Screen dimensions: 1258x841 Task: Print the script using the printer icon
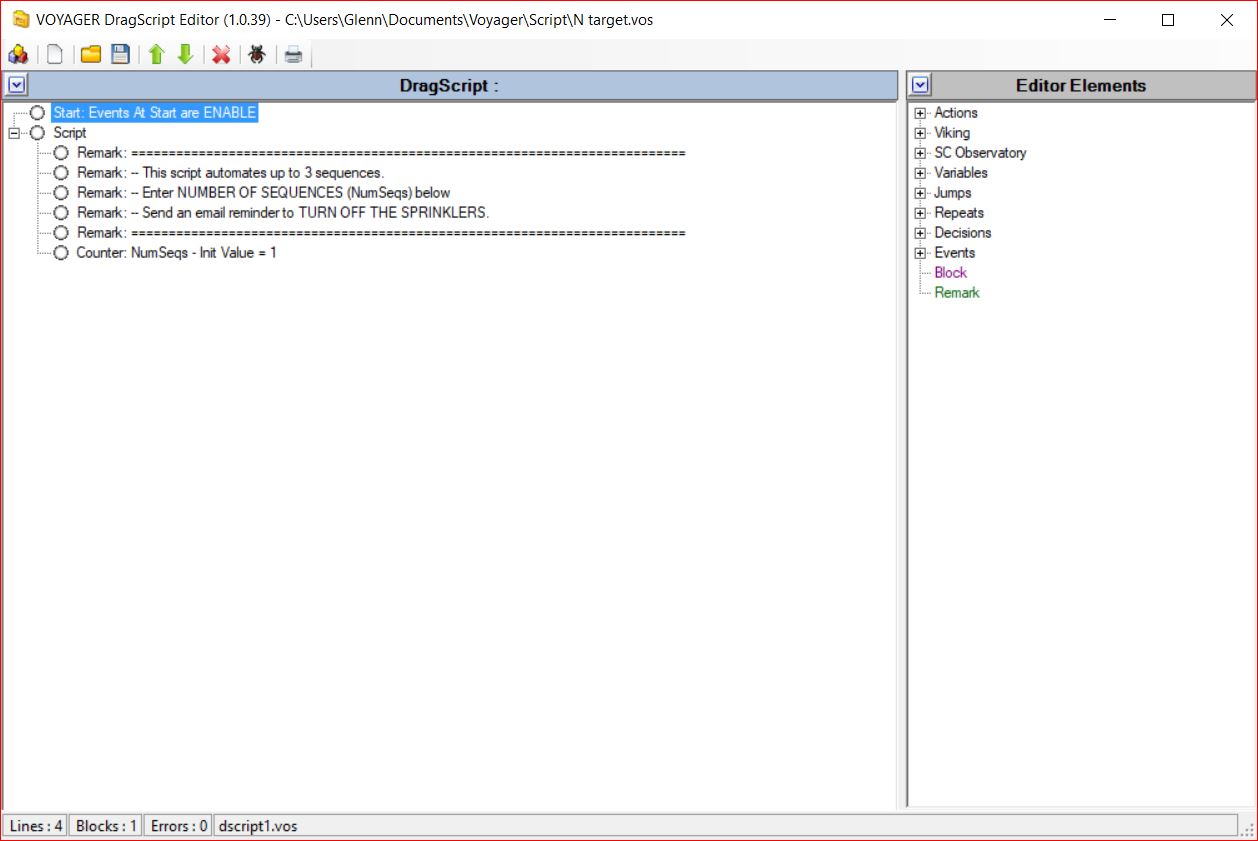click(x=293, y=54)
